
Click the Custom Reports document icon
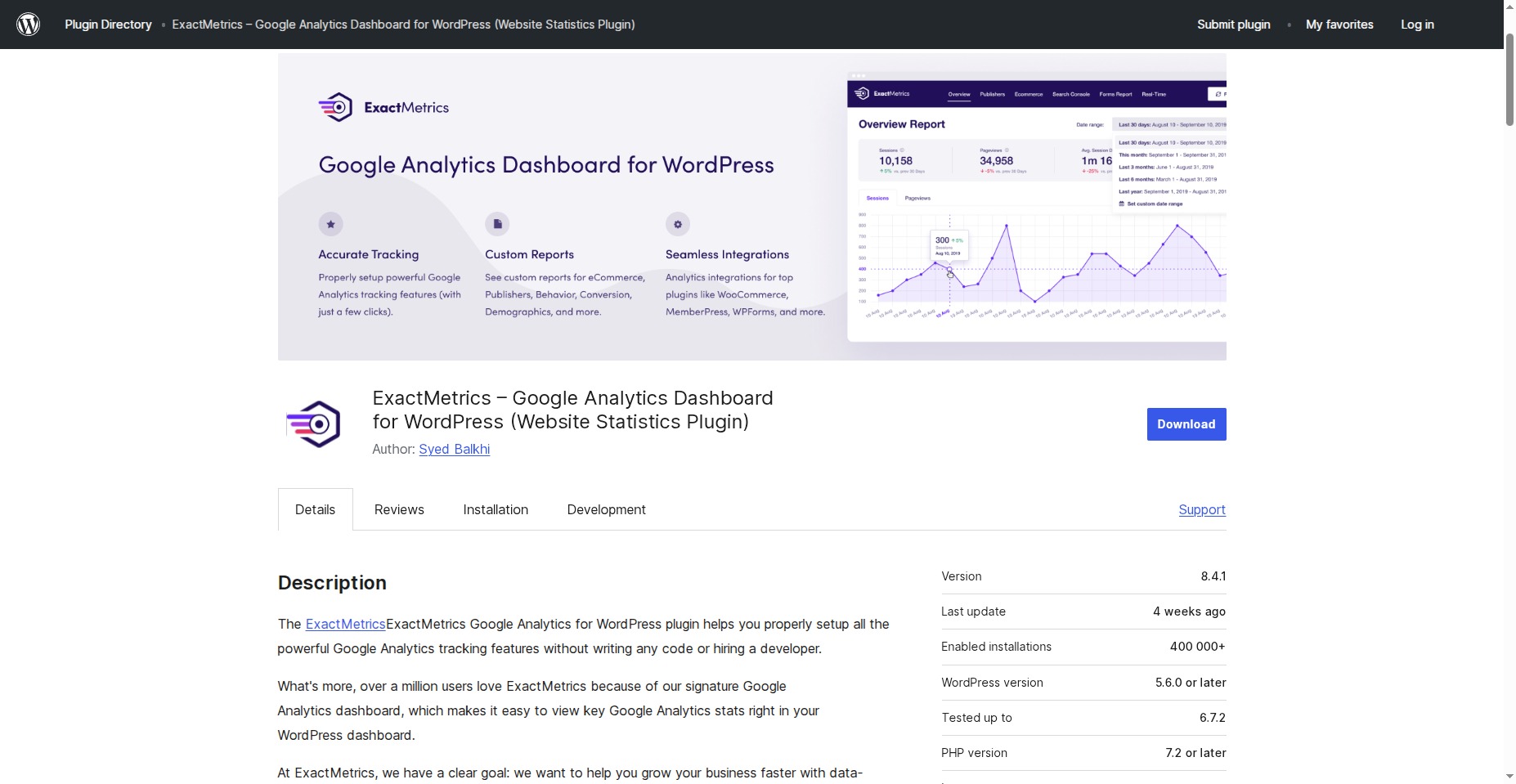497,224
